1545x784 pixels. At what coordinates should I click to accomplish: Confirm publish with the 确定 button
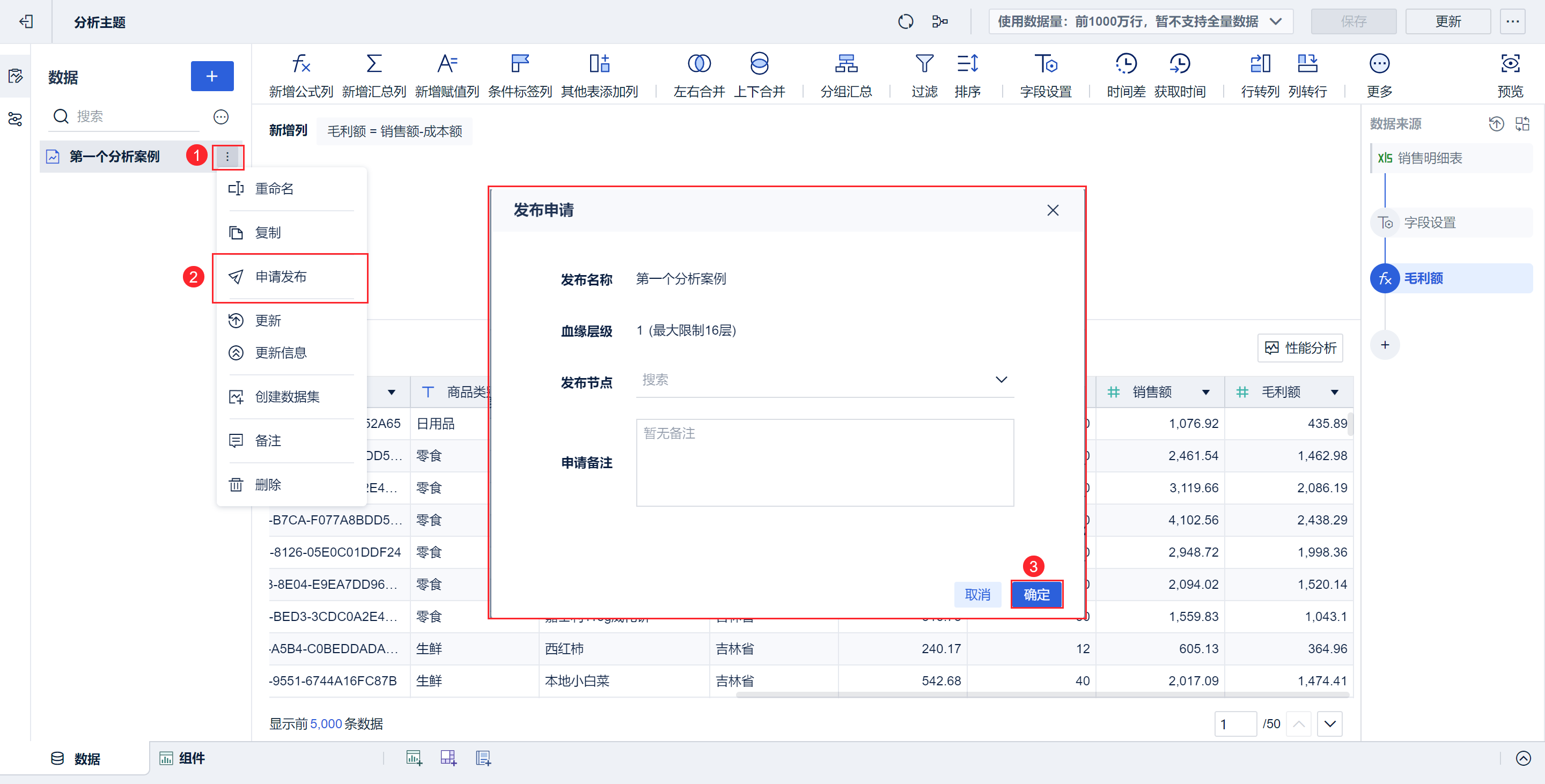pyautogui.click(x=1036, y=595)
